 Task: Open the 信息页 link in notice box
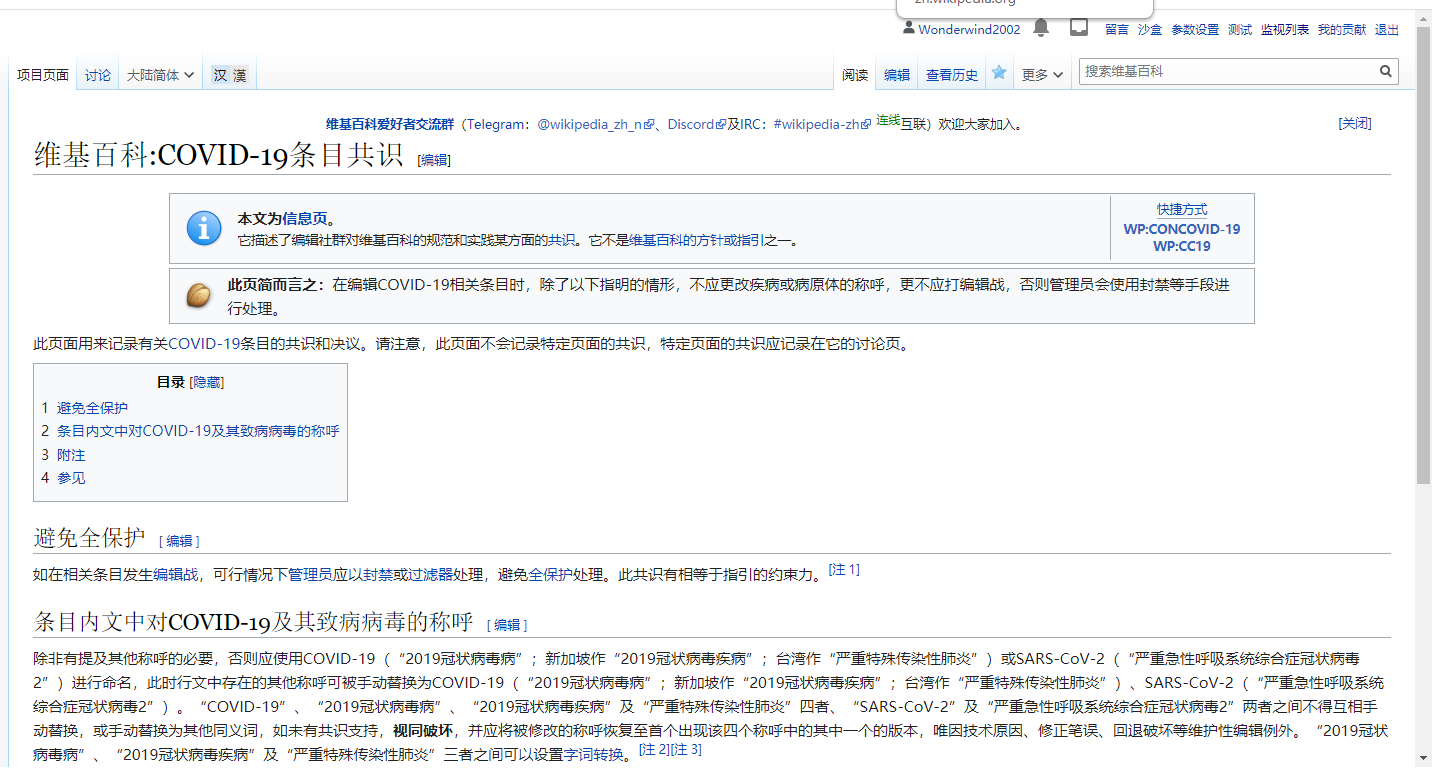click(x=305, y=219)
